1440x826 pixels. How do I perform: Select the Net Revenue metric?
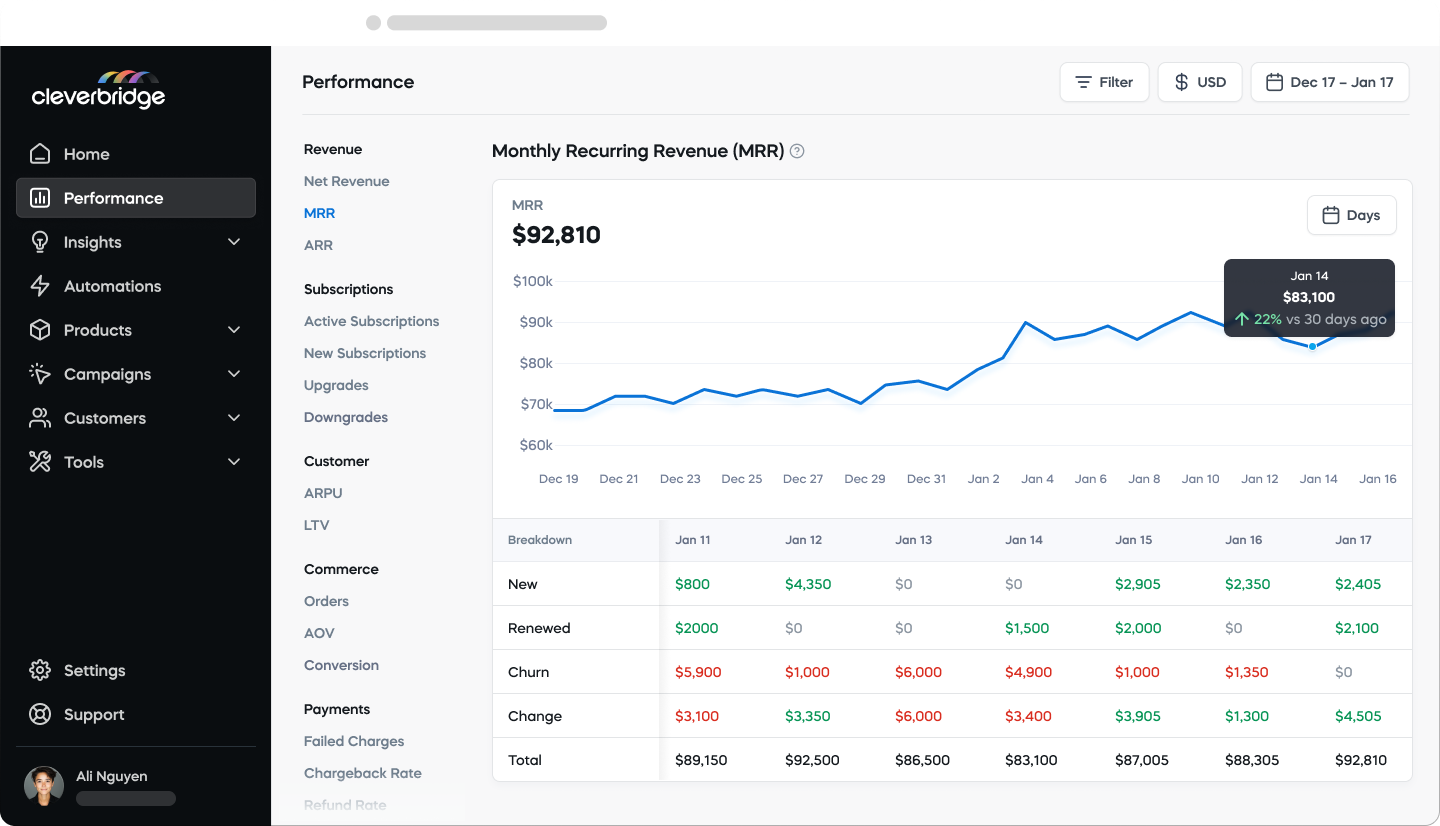(x=346, y=181)
